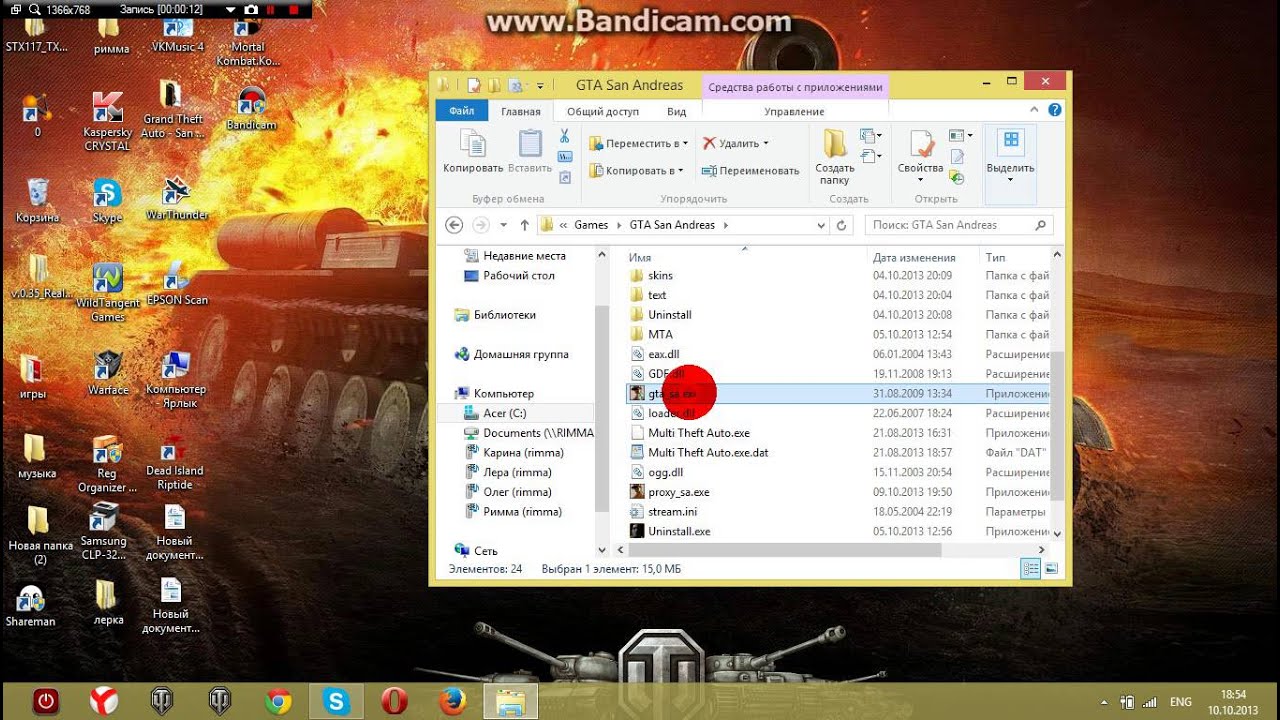Image resolution: width=1280 pixels, height=720 pixels.
Task: Switch to the Вид tab
Action: coord(677,111)
